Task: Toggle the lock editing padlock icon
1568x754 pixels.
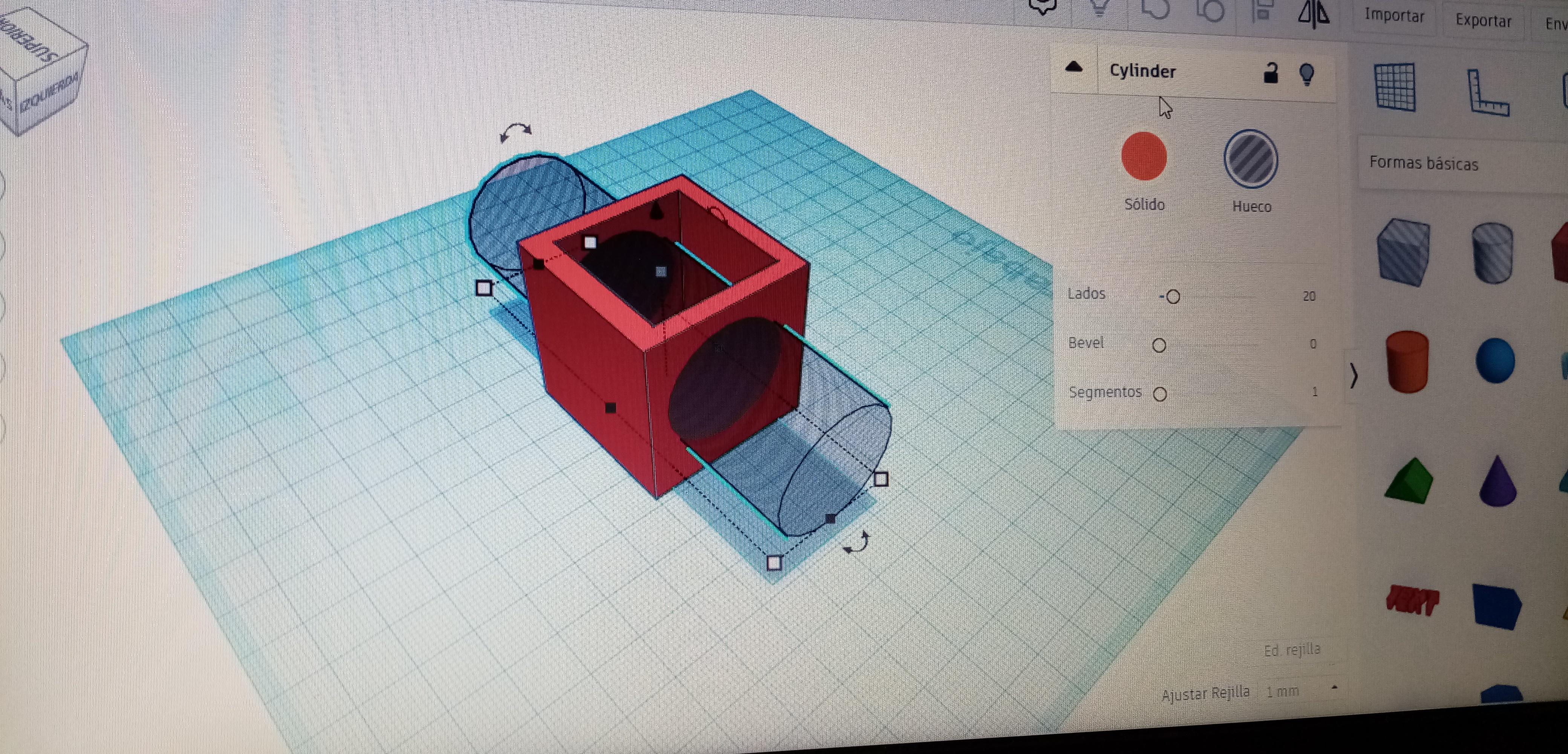Action: coord(1270,73)
